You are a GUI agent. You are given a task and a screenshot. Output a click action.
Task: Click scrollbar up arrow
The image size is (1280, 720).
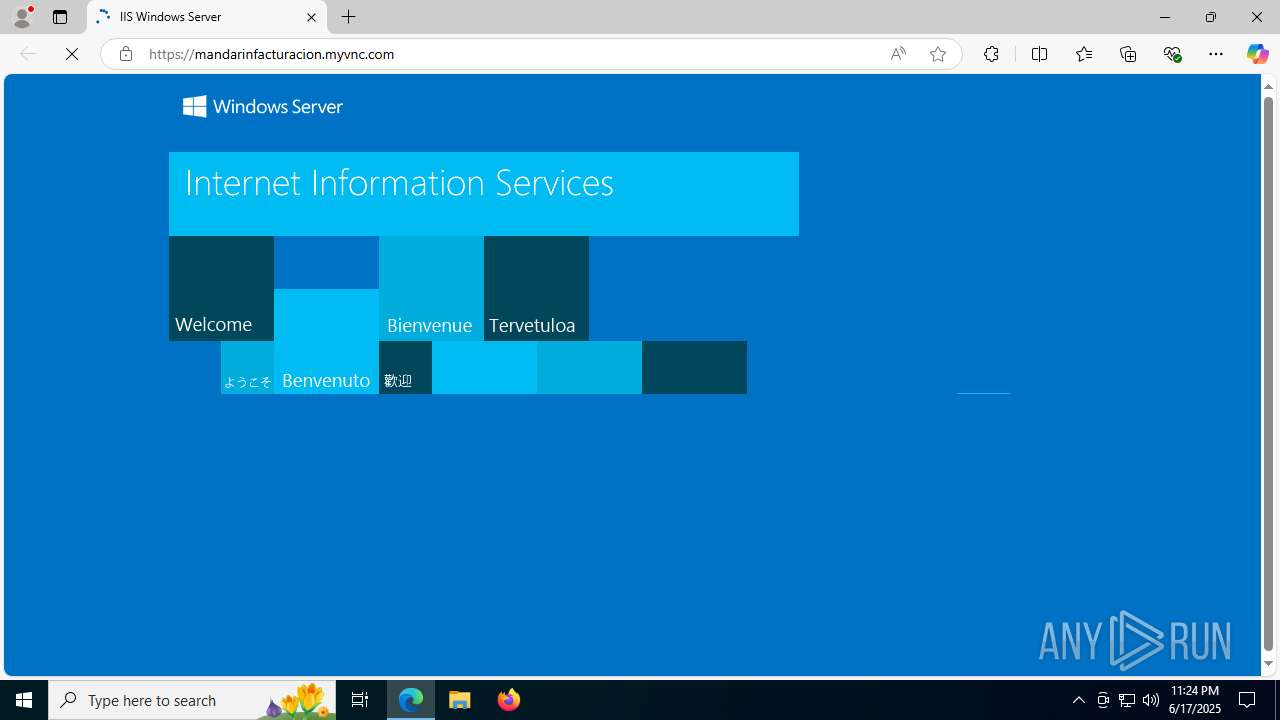tap(1268, 86)
